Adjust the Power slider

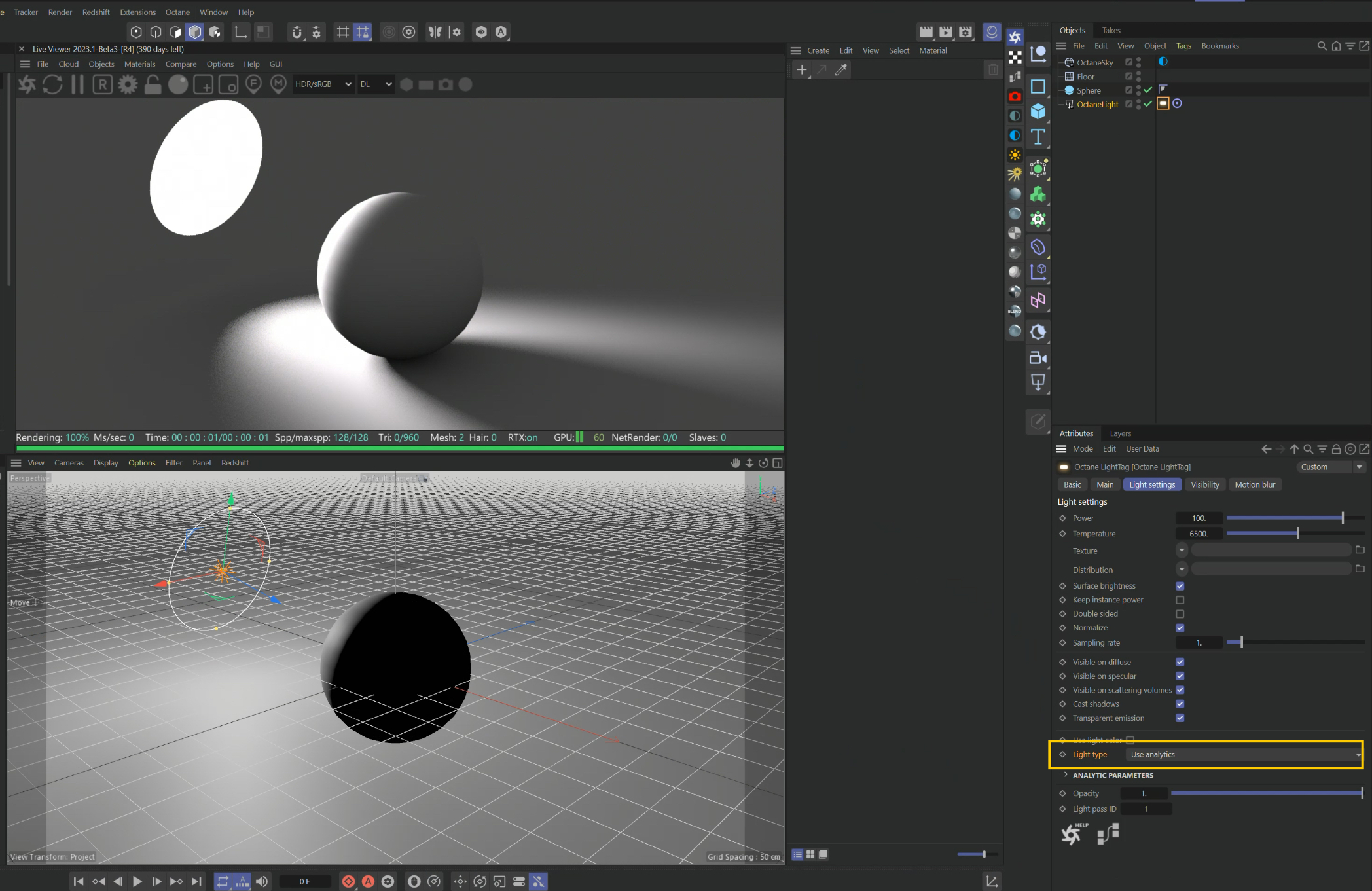click(1342, 518)
